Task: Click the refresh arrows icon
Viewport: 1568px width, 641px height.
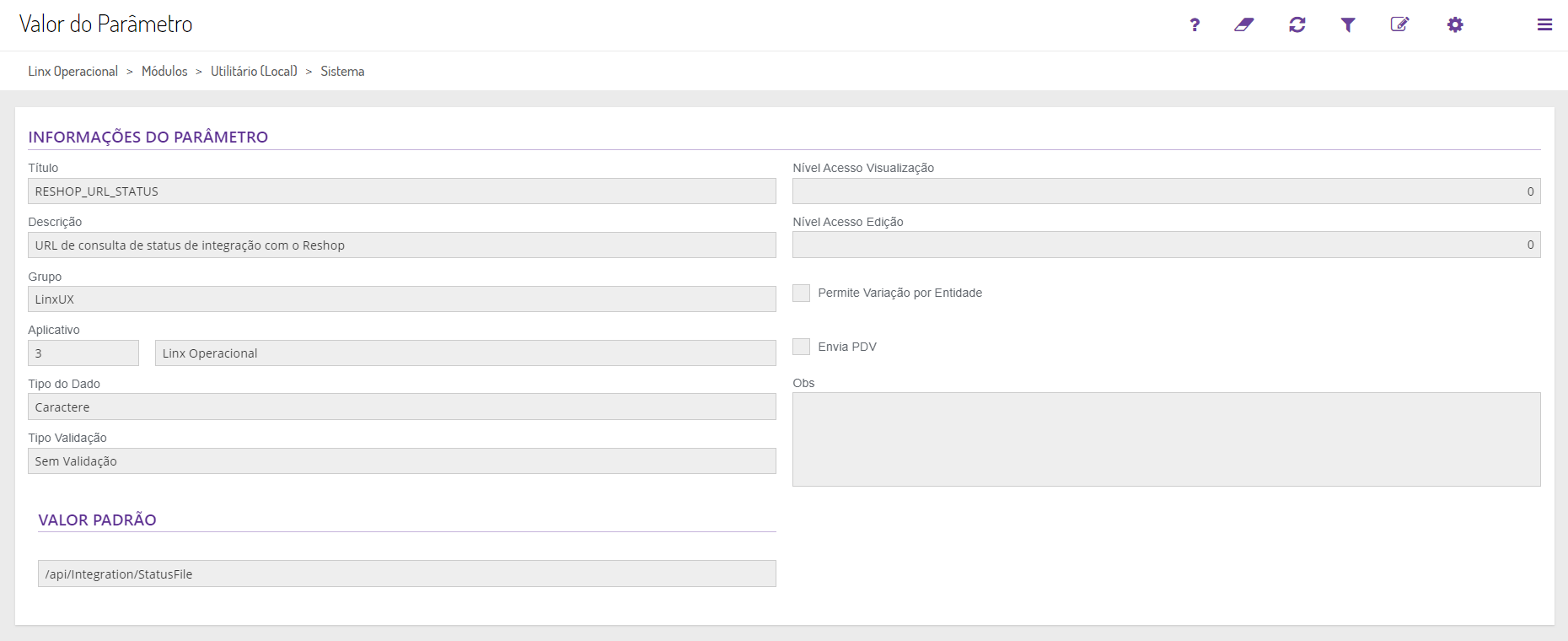Action: coord(1297,24)
